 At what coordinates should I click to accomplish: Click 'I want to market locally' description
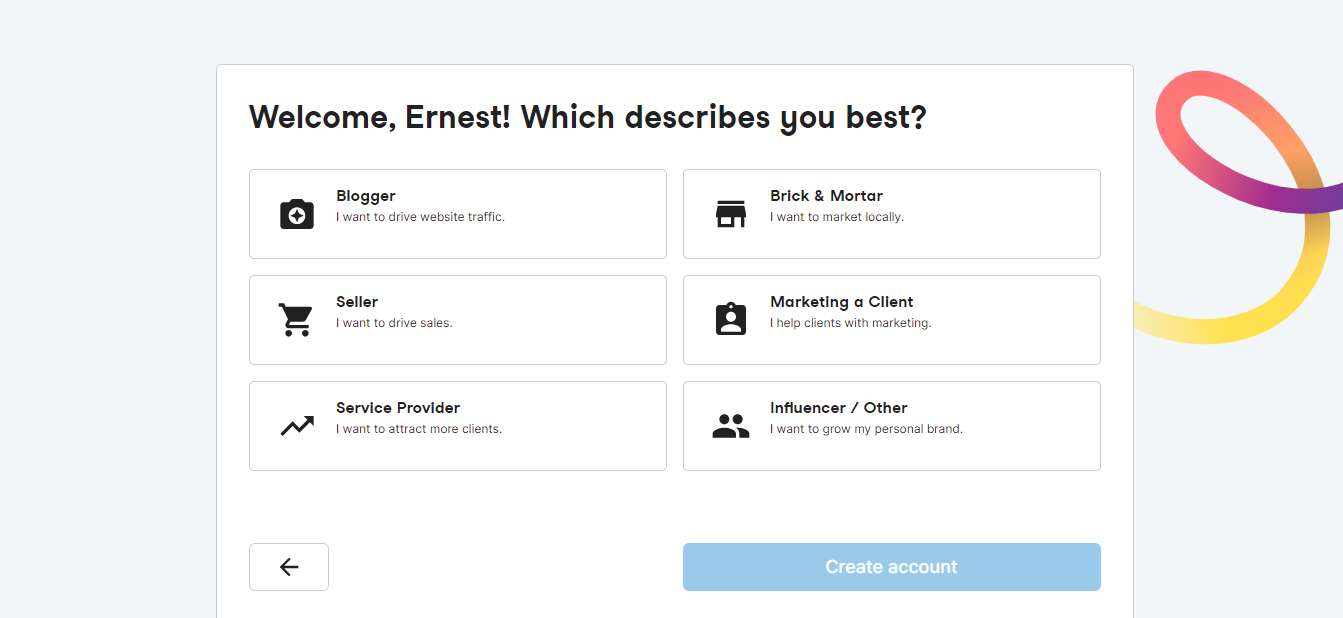pos(836,217)
